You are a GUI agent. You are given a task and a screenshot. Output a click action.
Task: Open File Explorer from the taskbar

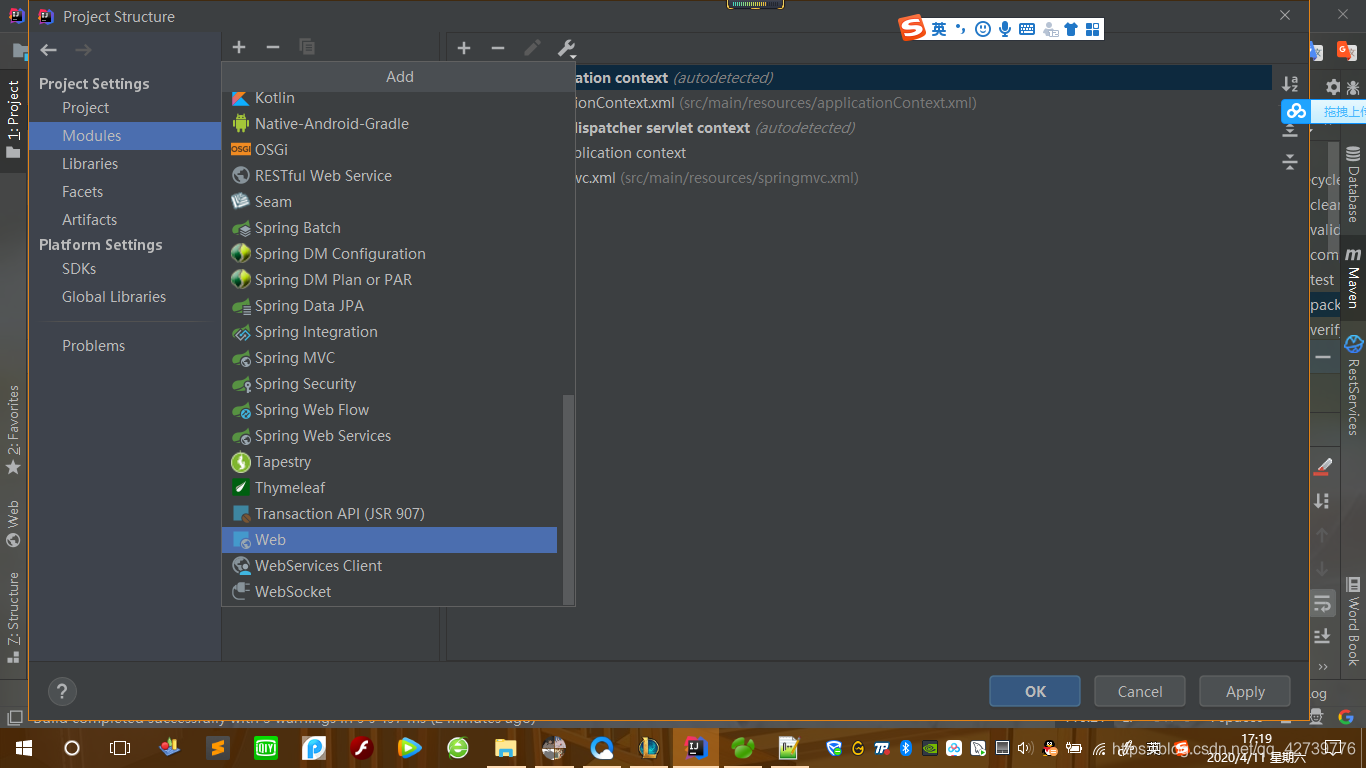(506, 748)
